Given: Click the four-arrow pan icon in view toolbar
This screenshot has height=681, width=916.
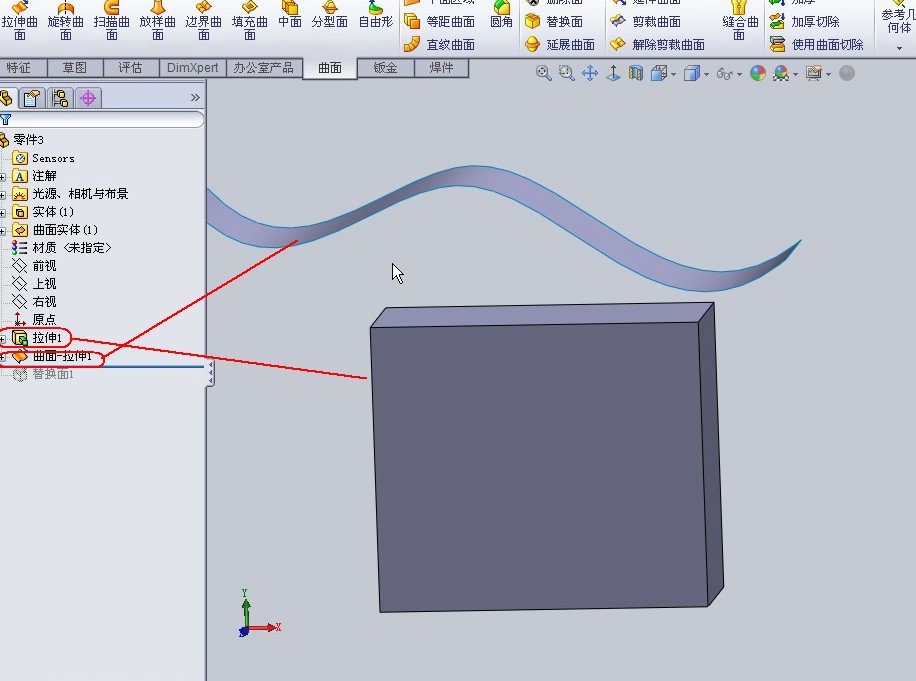Looking at the screenshot, I should 590,73.
